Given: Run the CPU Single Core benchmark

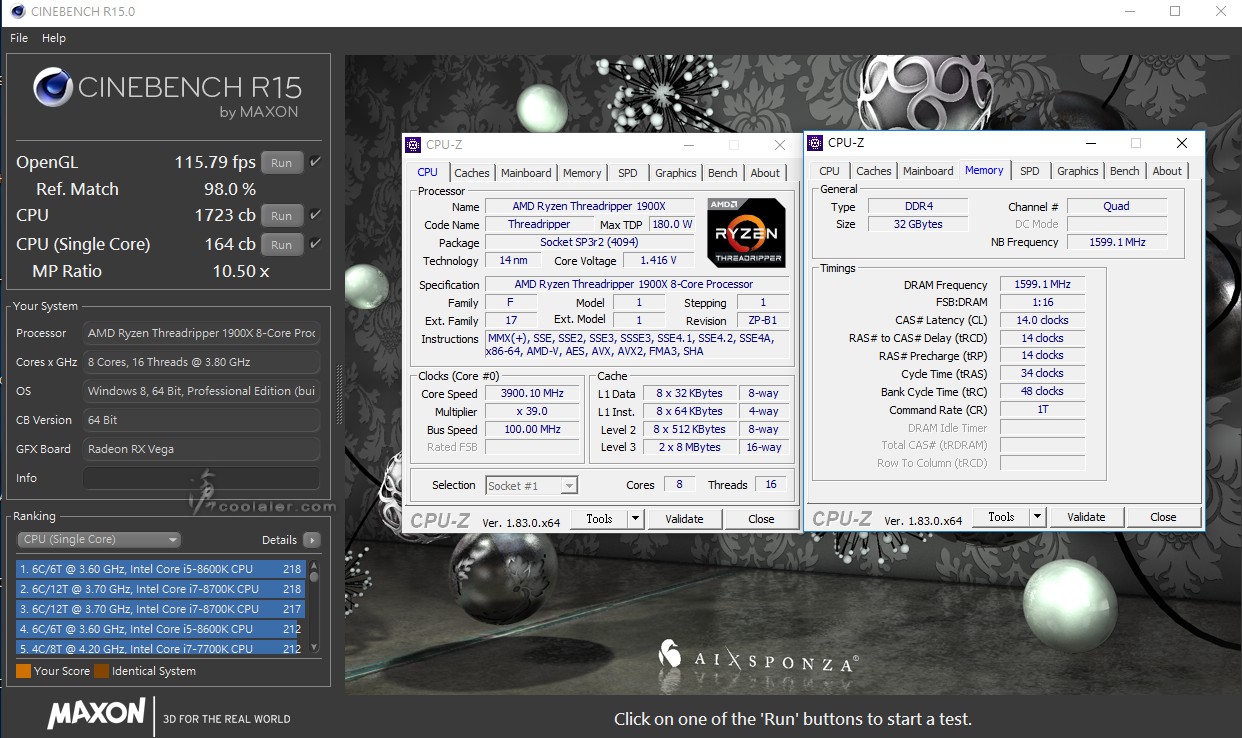Looking at the screenshot, I should coord(282,244).
